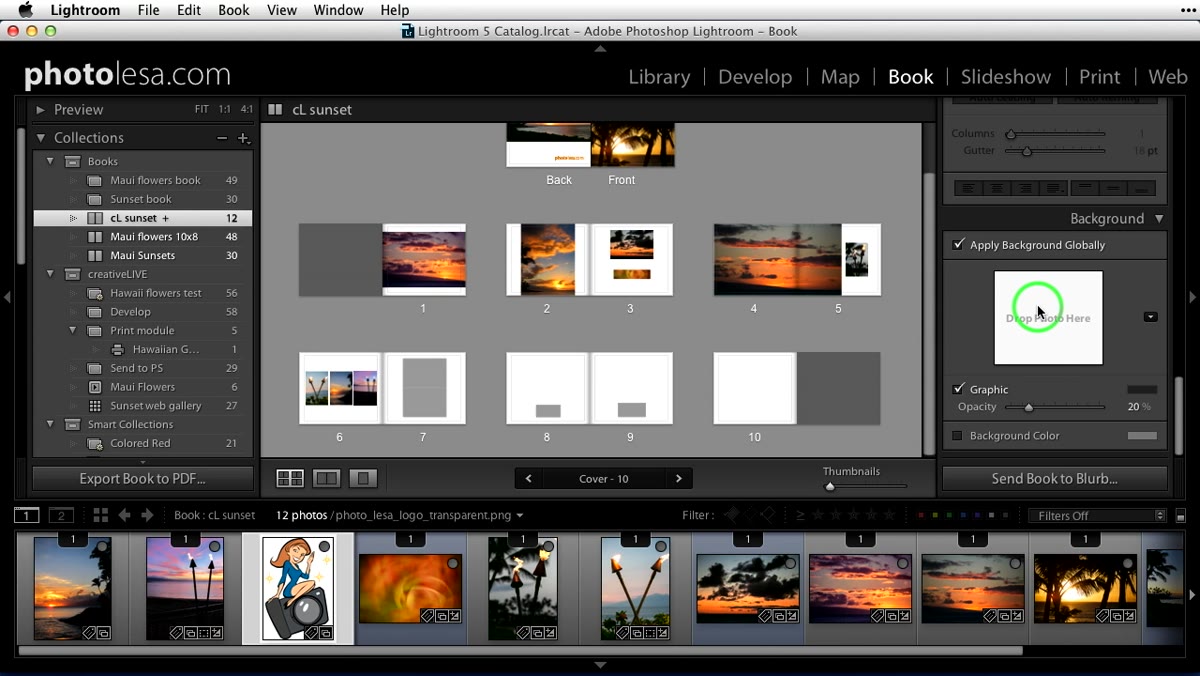Align text left icon
This screenshot has width=1200, height=676.
tap(967, 188)
